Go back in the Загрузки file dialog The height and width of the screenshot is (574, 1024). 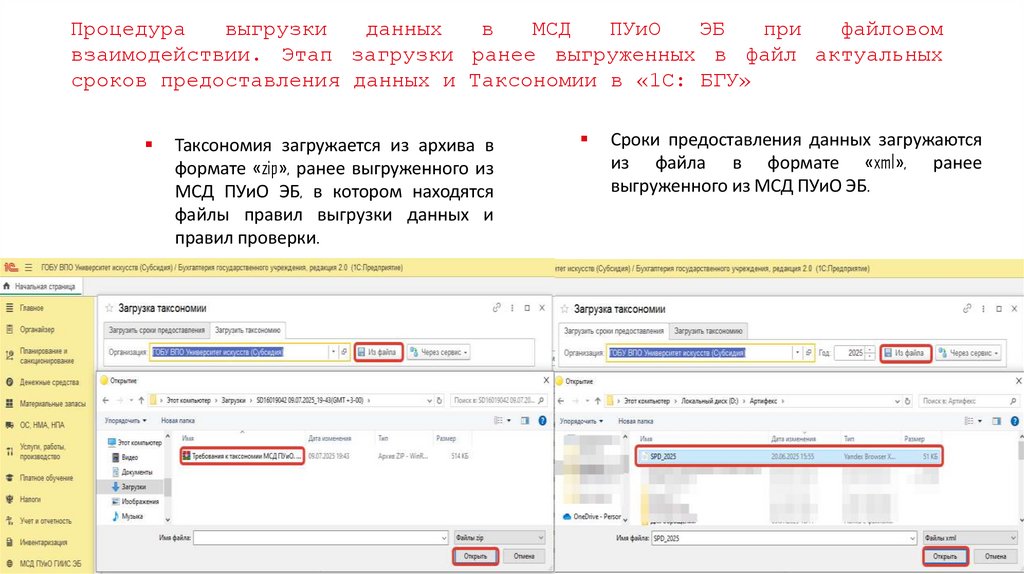pyautogui.click(x=106, y=400)
